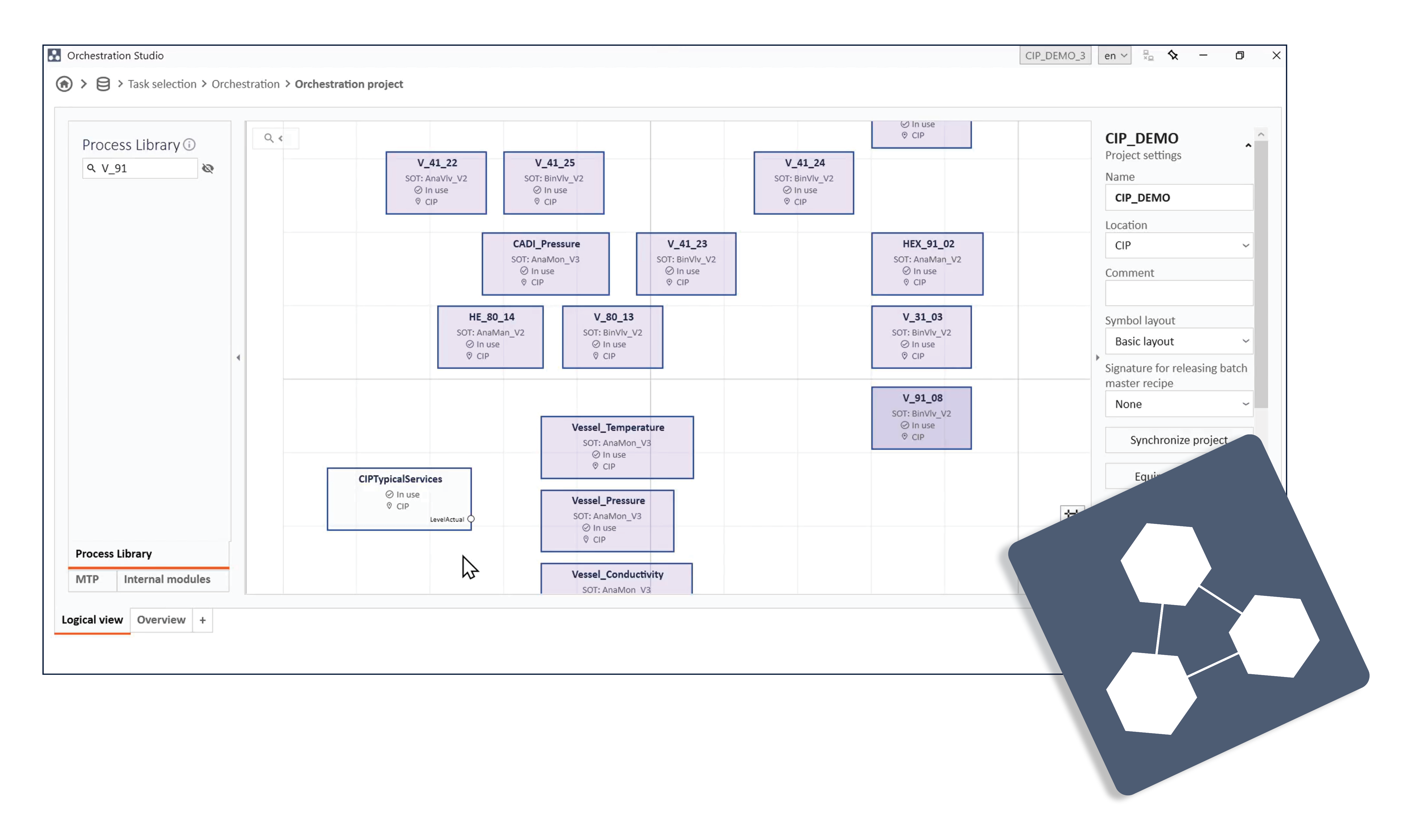Viewport: 1412px width, 840px height.
Task: Click Task selection in the breadcrumb
Action: [x=162, y=84]
